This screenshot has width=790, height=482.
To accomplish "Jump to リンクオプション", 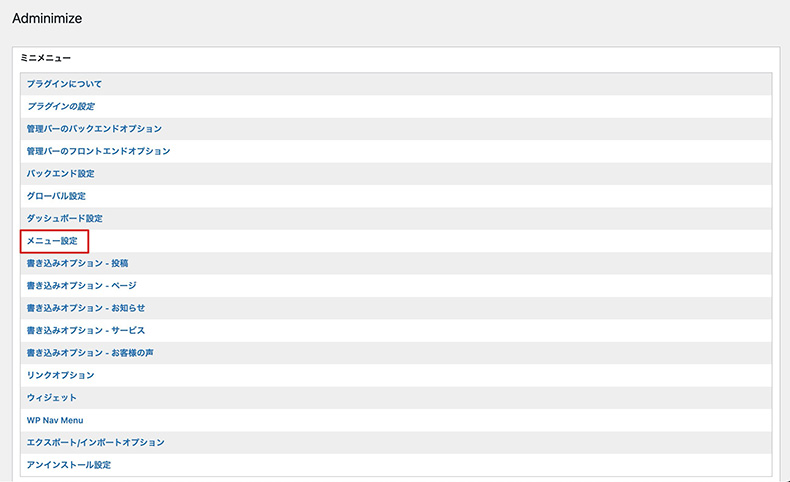I will click(x=60, y=375).
